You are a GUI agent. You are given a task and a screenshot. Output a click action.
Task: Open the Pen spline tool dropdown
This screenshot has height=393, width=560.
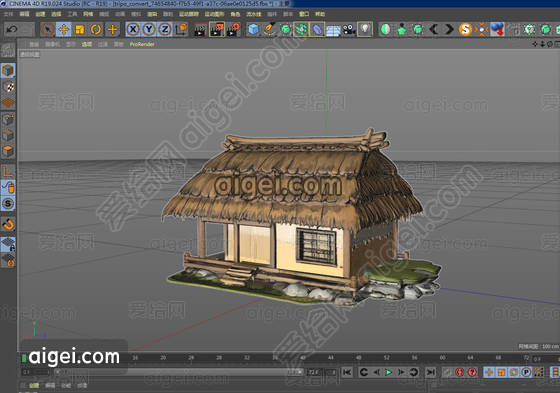pos(269,29)
